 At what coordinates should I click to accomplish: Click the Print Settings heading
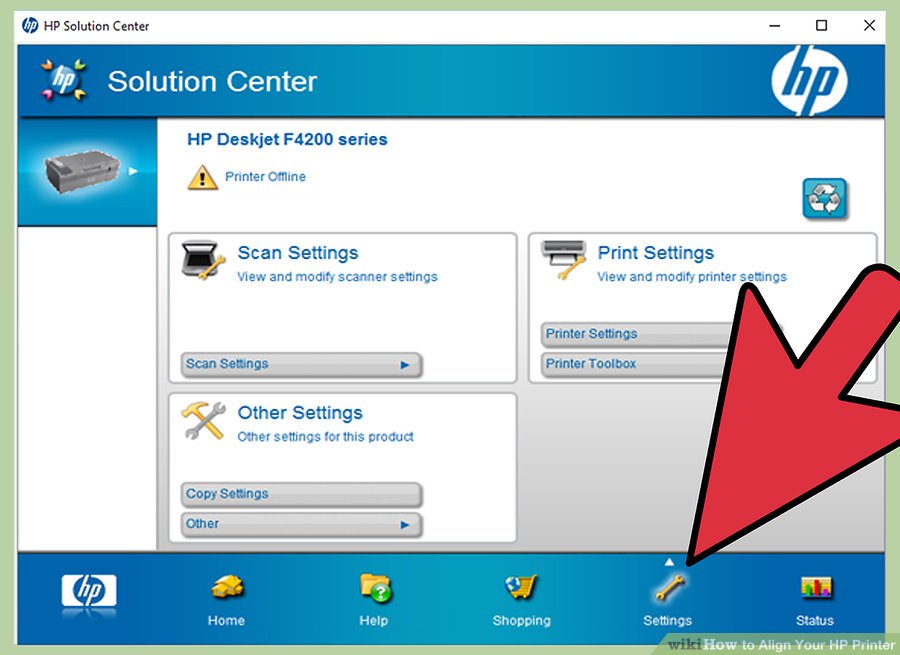[655, 253]
